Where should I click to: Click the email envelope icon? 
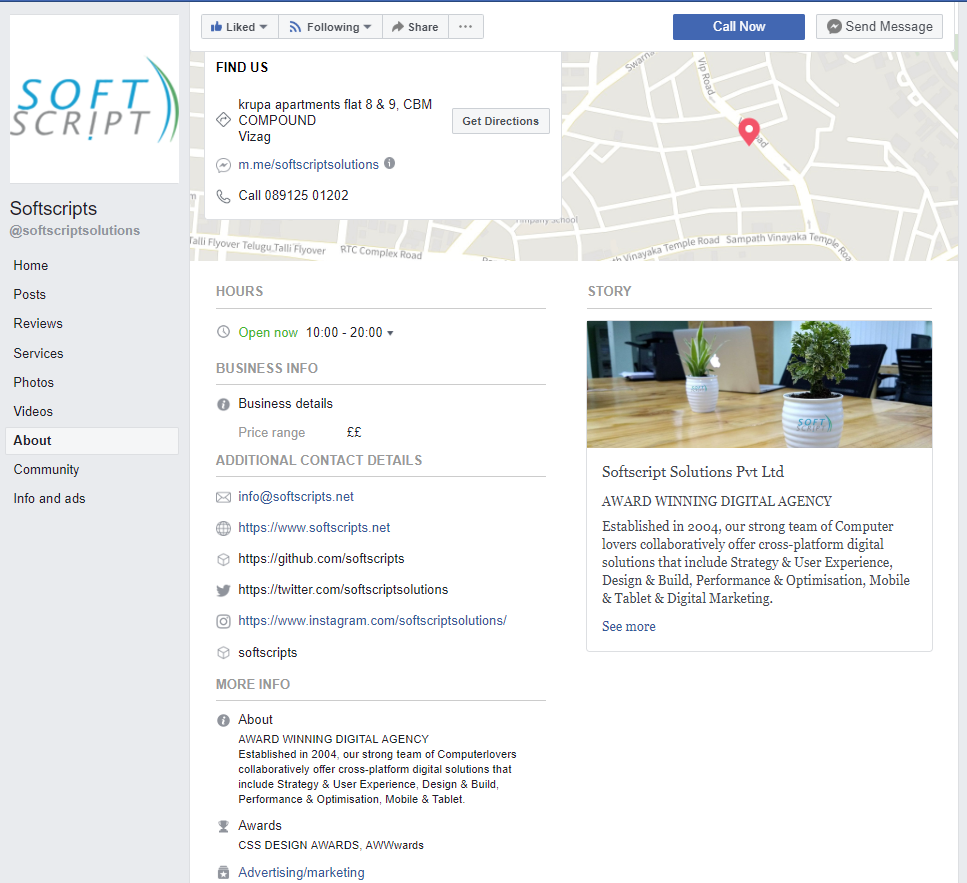[x=223, y=497]
